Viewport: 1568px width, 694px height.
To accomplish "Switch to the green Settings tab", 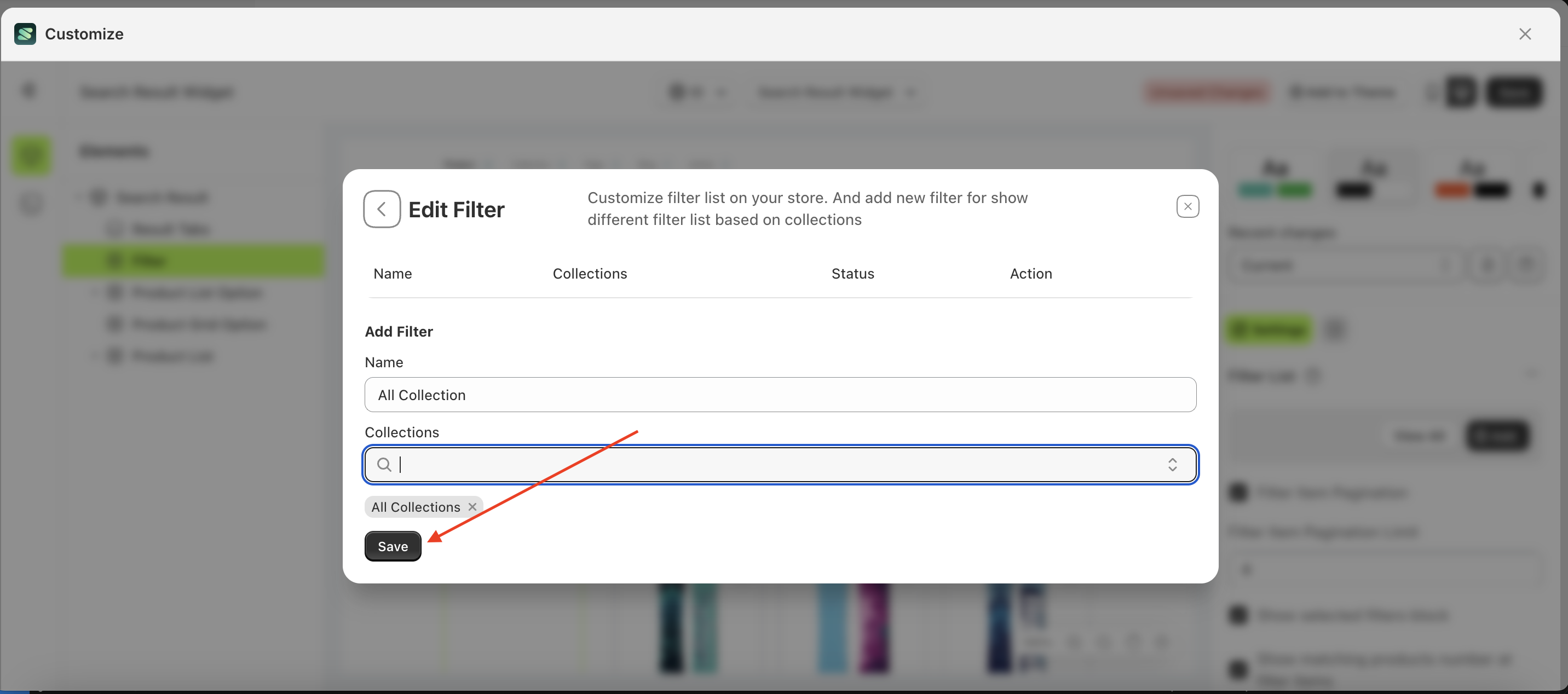I will pos(1269,330).
